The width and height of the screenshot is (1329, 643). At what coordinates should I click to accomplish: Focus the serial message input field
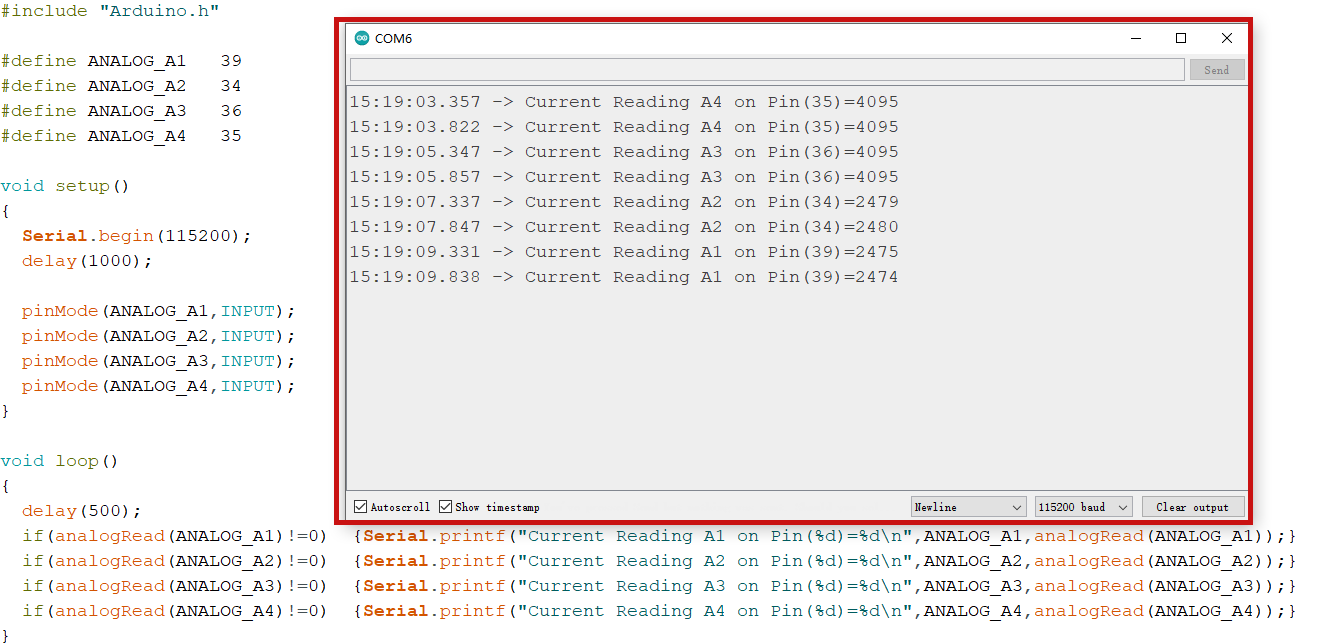coord(766,70)
